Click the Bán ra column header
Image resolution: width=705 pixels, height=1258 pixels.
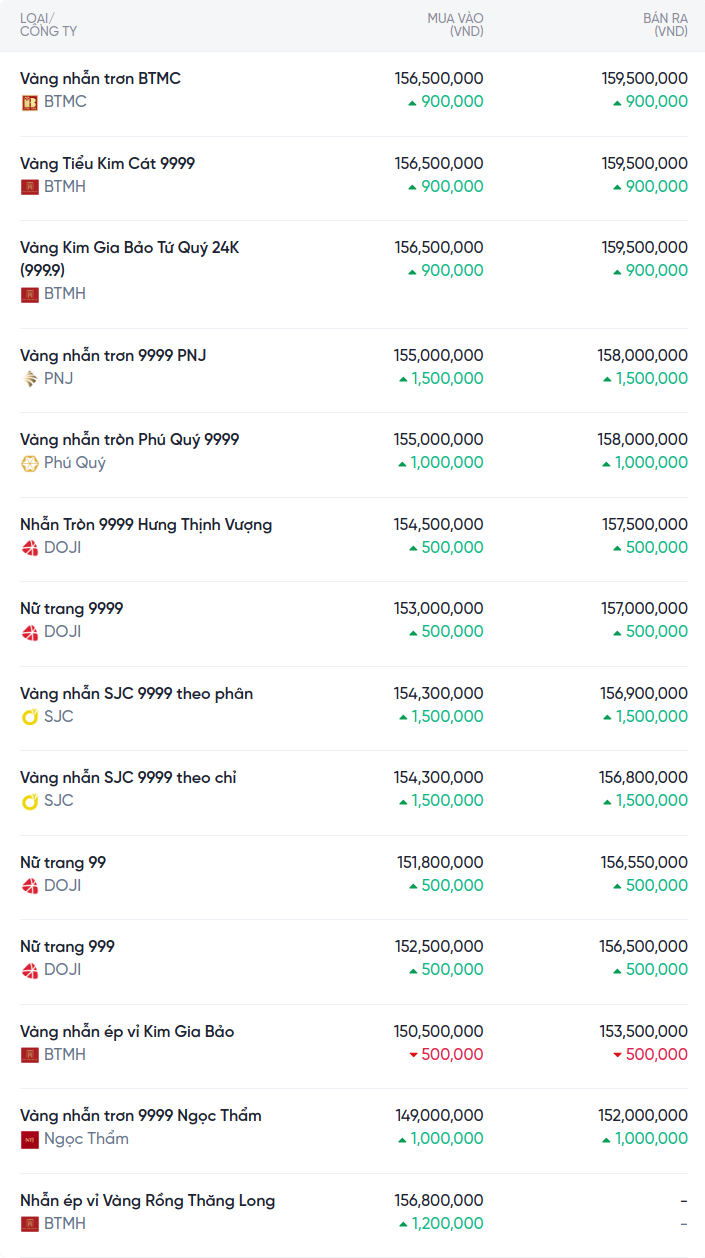(x=665, y=25)
